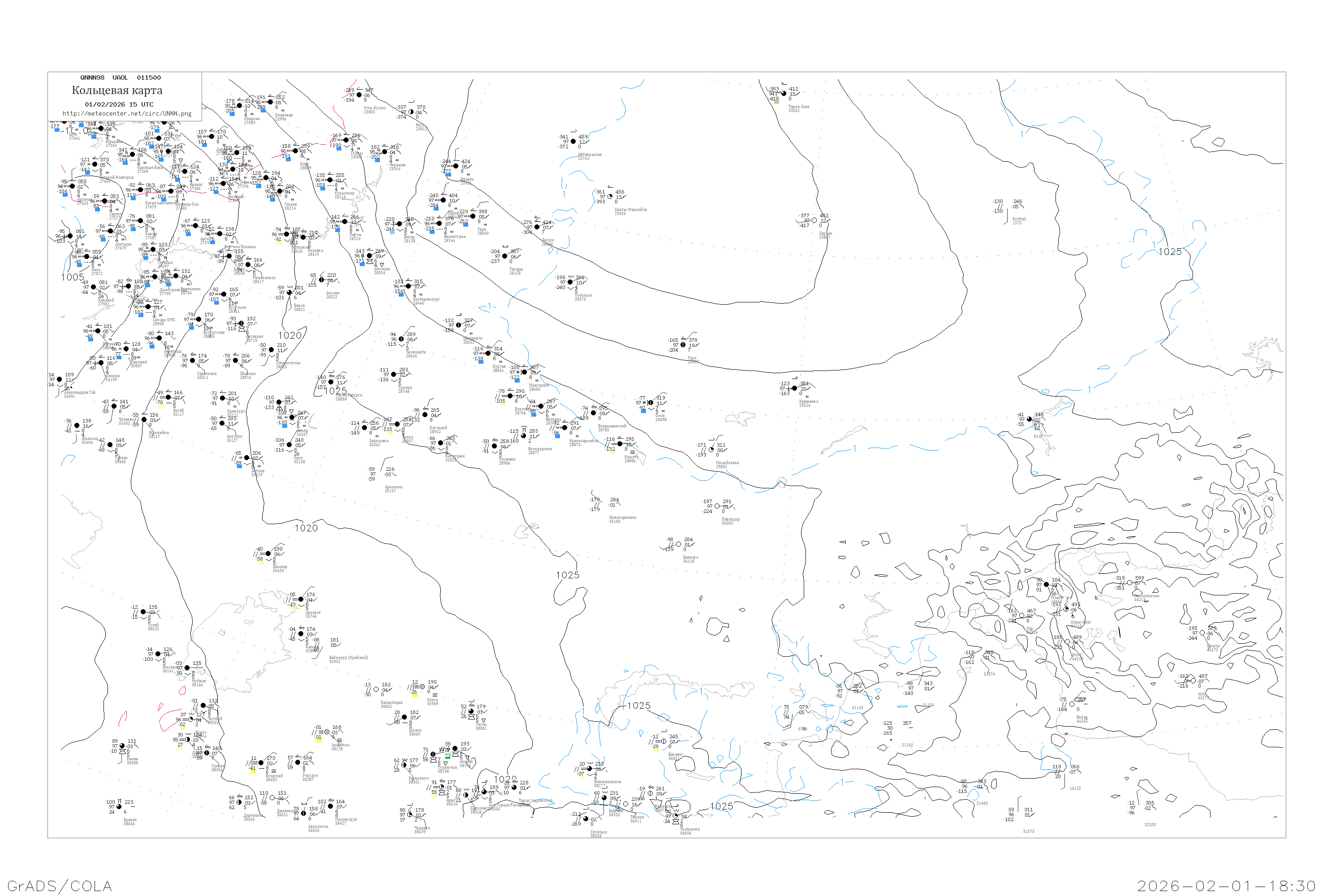
Task: Click the Октябрьское filled station circle
Action: click(x=573, y=142)
